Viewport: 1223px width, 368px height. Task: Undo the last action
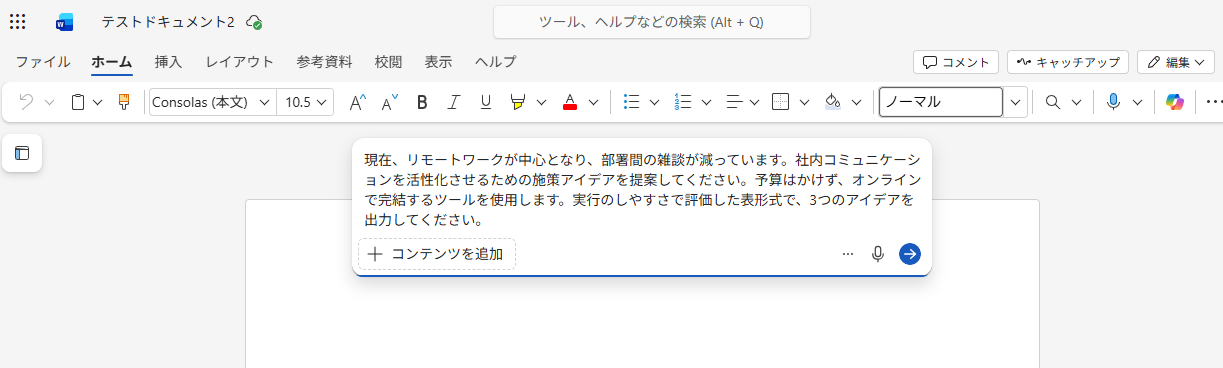pos(26,102)
